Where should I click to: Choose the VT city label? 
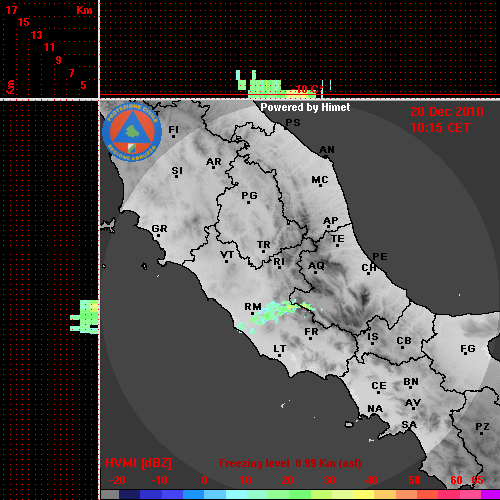[x=227, y=255]
